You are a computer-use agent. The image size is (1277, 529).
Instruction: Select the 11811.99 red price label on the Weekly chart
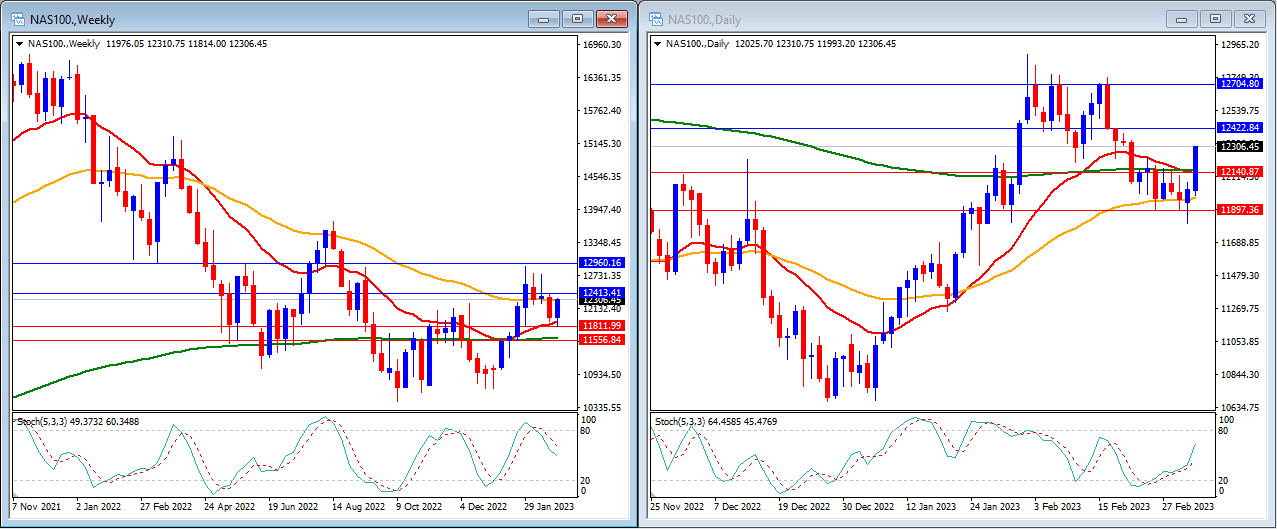[602, 326]
